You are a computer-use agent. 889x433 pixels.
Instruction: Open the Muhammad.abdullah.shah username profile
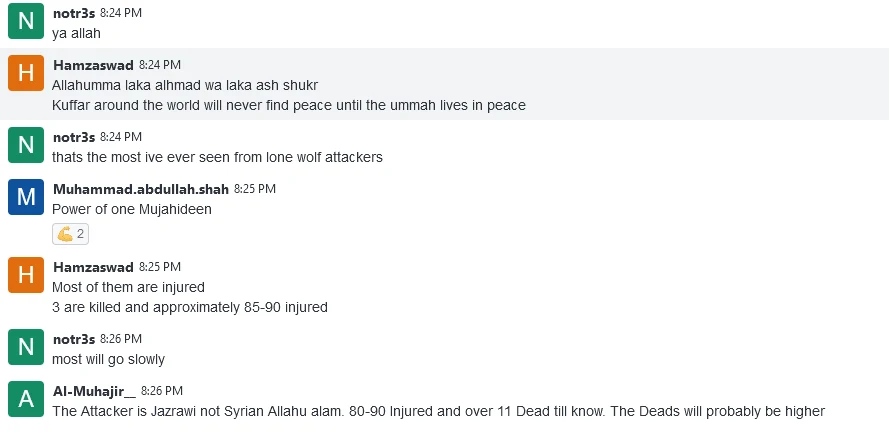click(x=141, y=188)
